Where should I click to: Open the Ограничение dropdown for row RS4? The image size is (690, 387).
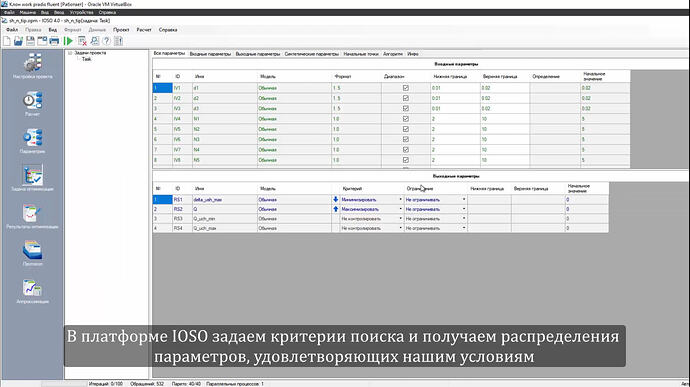pos(464,228)
